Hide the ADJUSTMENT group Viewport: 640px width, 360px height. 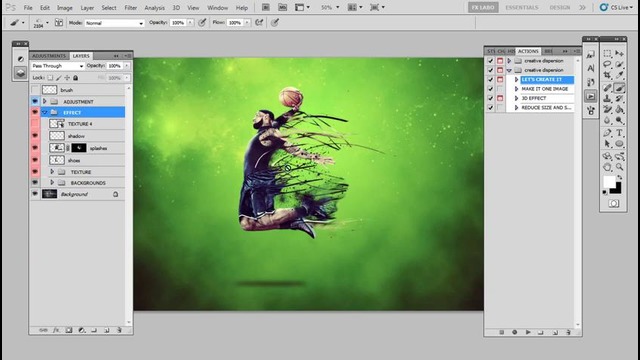pos(35,101)
